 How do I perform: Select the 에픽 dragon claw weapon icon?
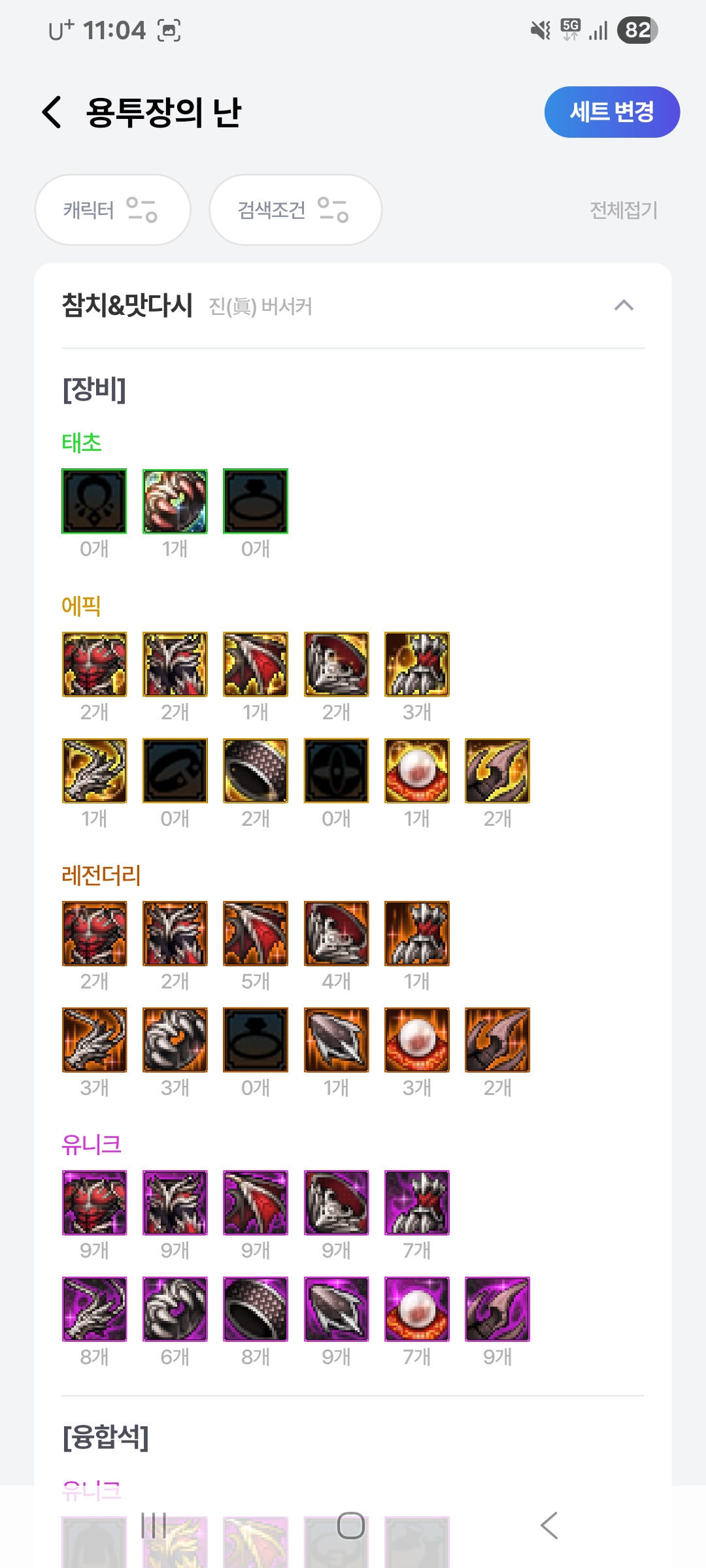[94, 771]
